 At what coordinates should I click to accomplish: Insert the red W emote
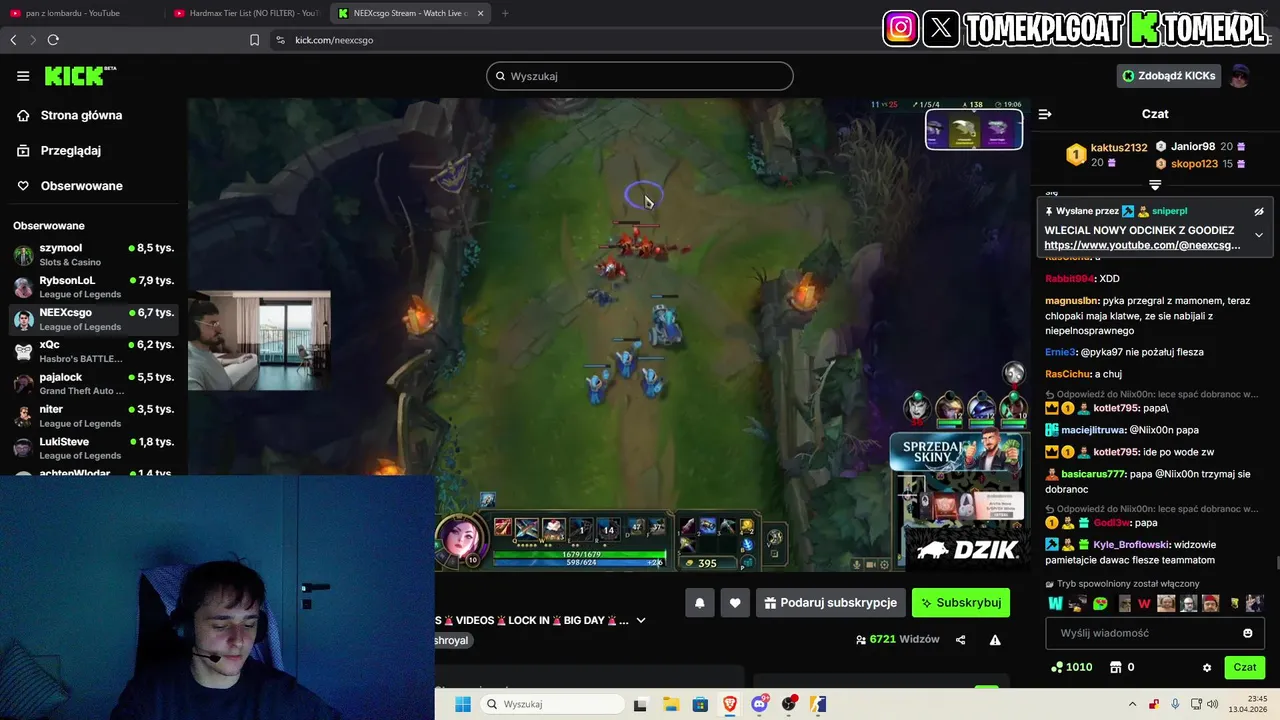[x=1144, y=603]
